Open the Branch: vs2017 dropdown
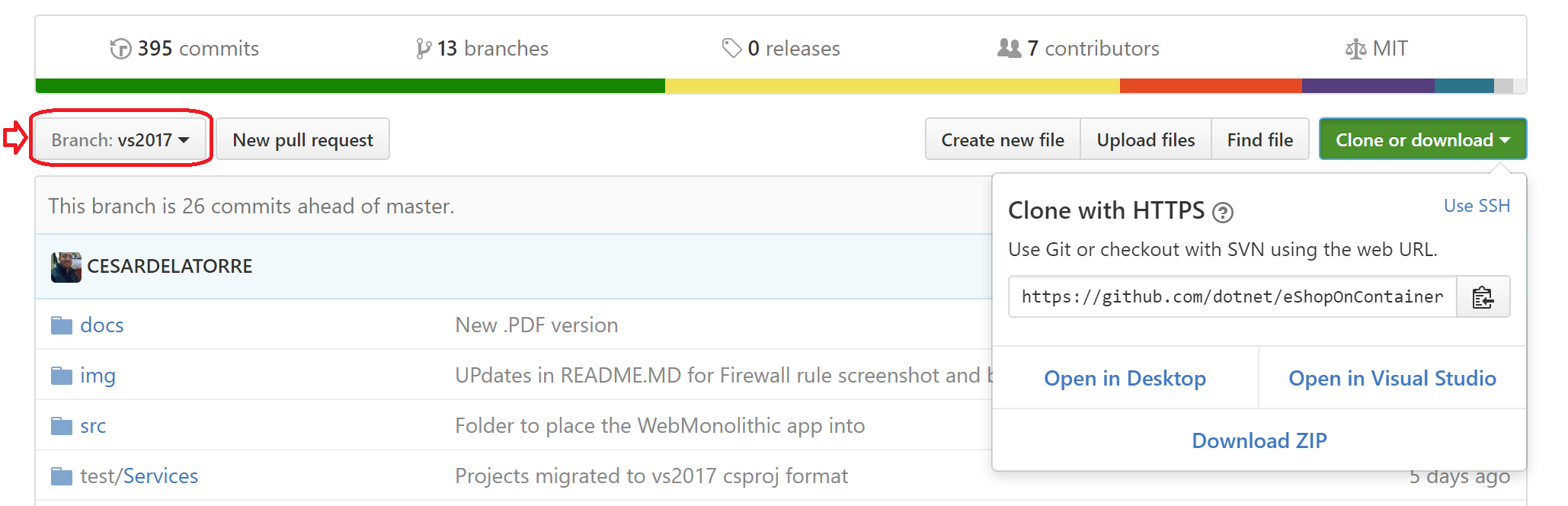This screenshot has width=1568, height=506. click(120, 139)
